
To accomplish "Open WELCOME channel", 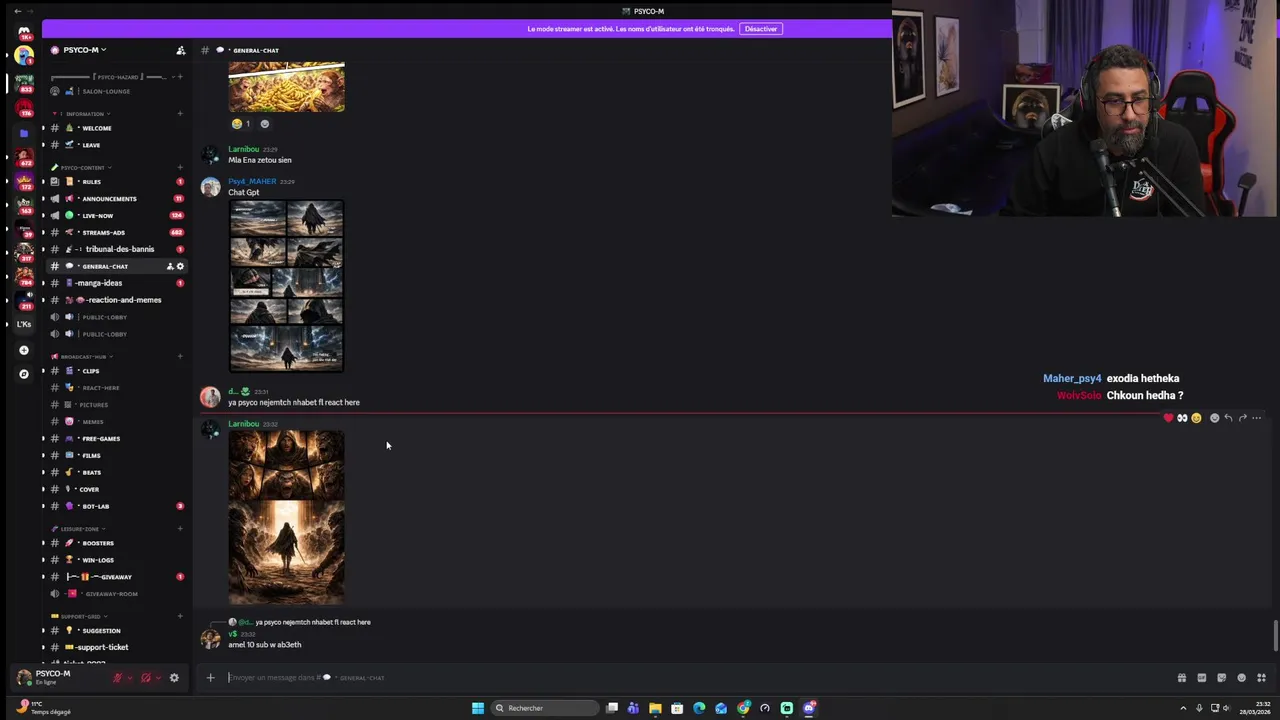I will [117, 128].
